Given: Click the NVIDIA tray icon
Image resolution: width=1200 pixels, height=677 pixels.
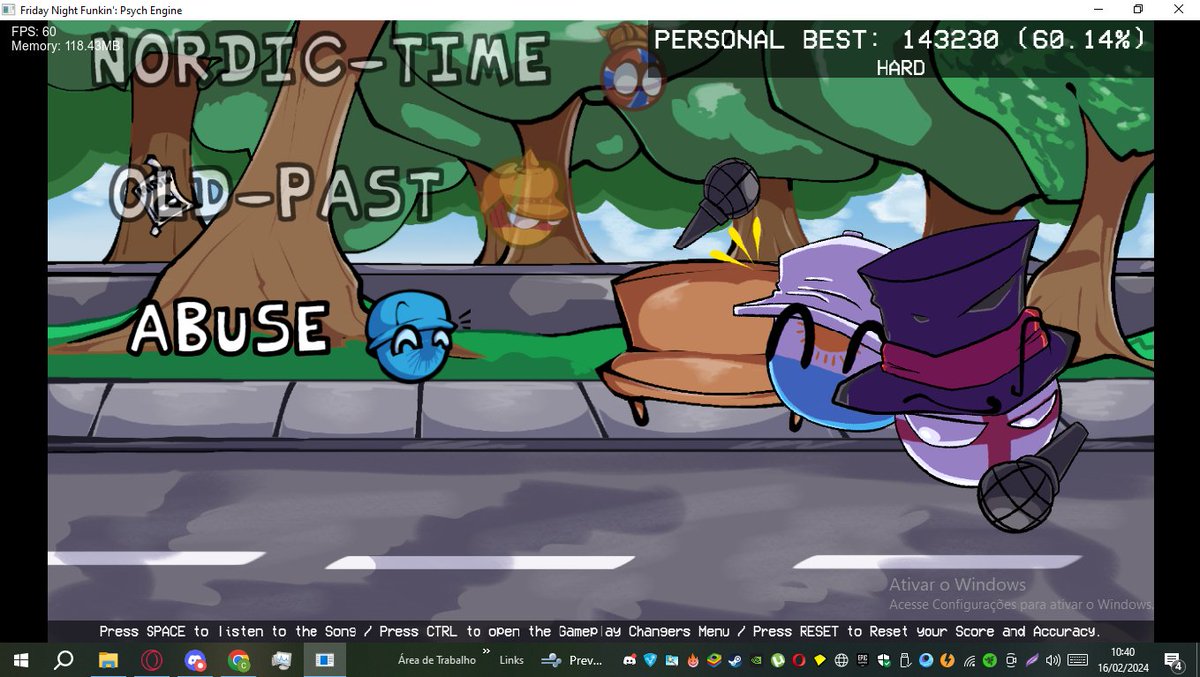Looking at the screenshot, I should (x=757, y=660).
